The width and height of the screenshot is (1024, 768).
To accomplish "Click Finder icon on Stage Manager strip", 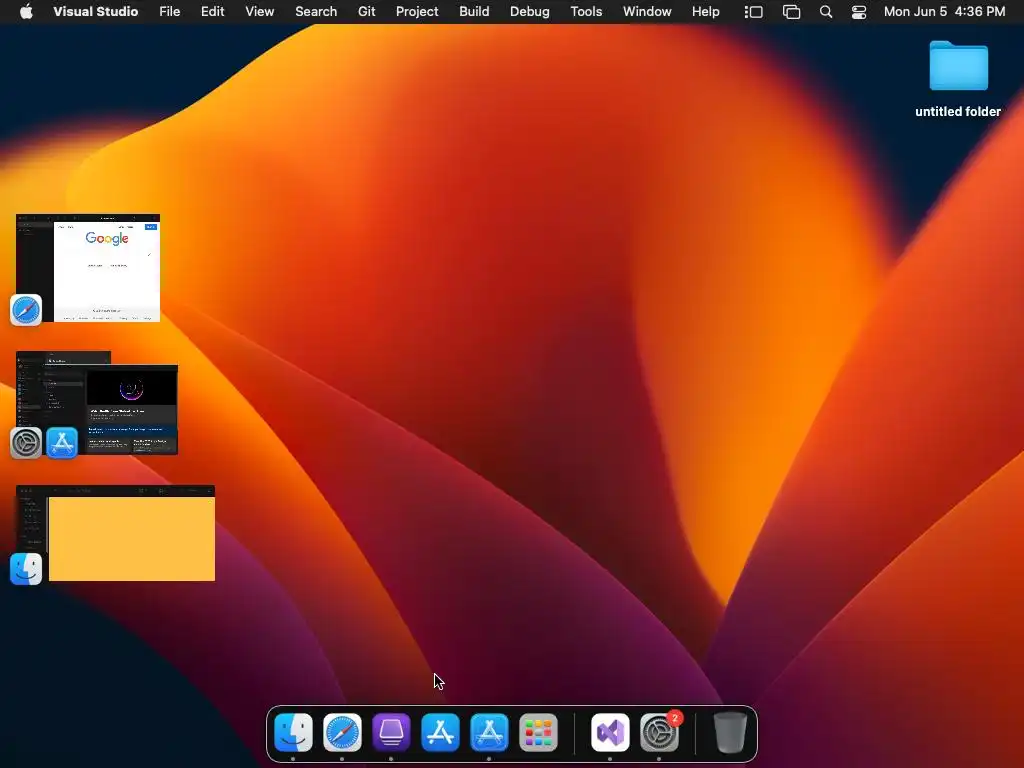I will coord(26,569).
